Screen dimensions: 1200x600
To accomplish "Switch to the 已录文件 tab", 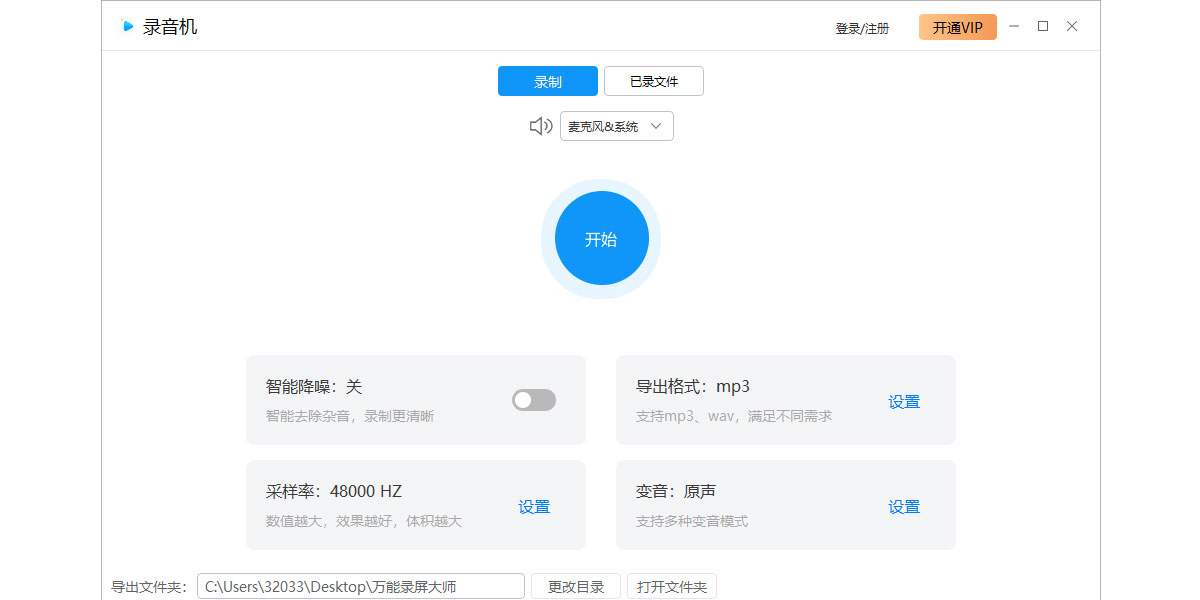I will [x=654, y=81].
